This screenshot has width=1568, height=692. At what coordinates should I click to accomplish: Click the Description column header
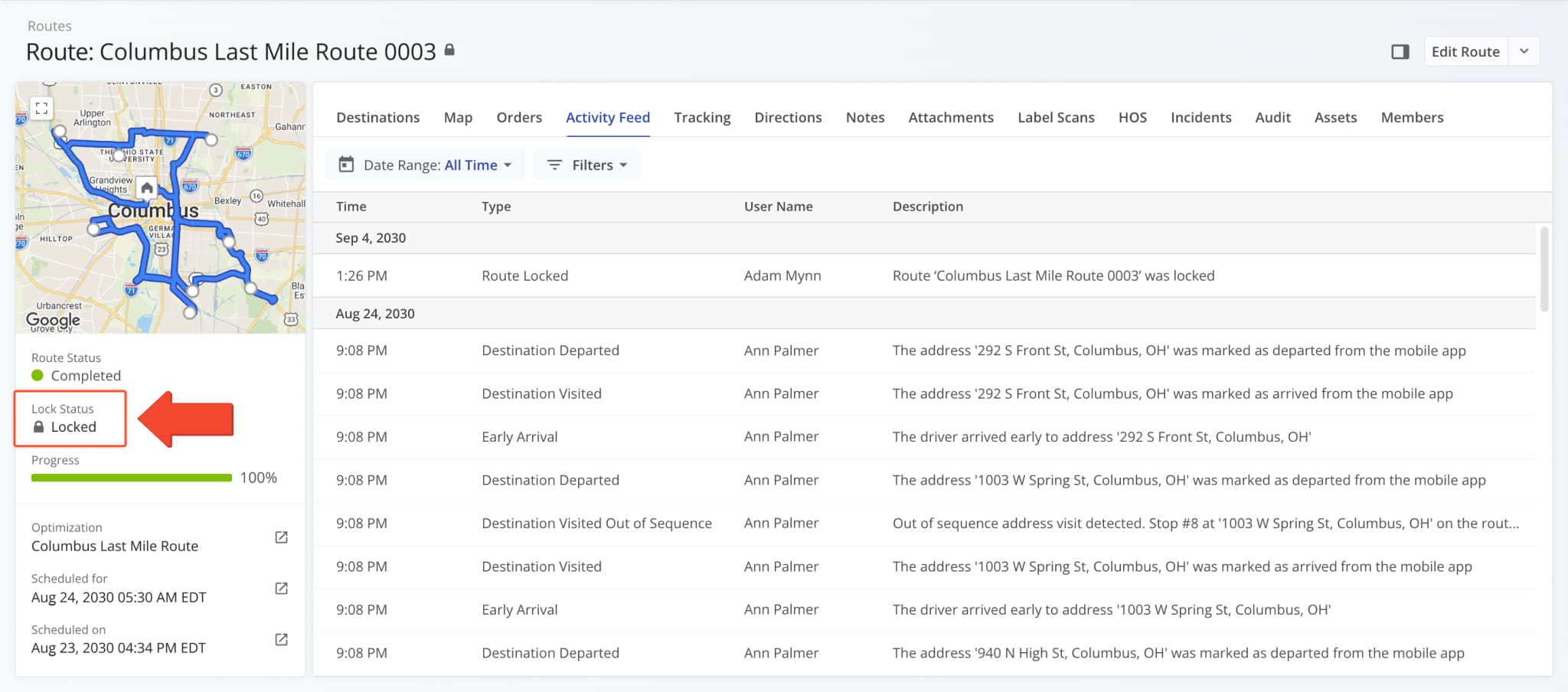(x=927, y=207)
